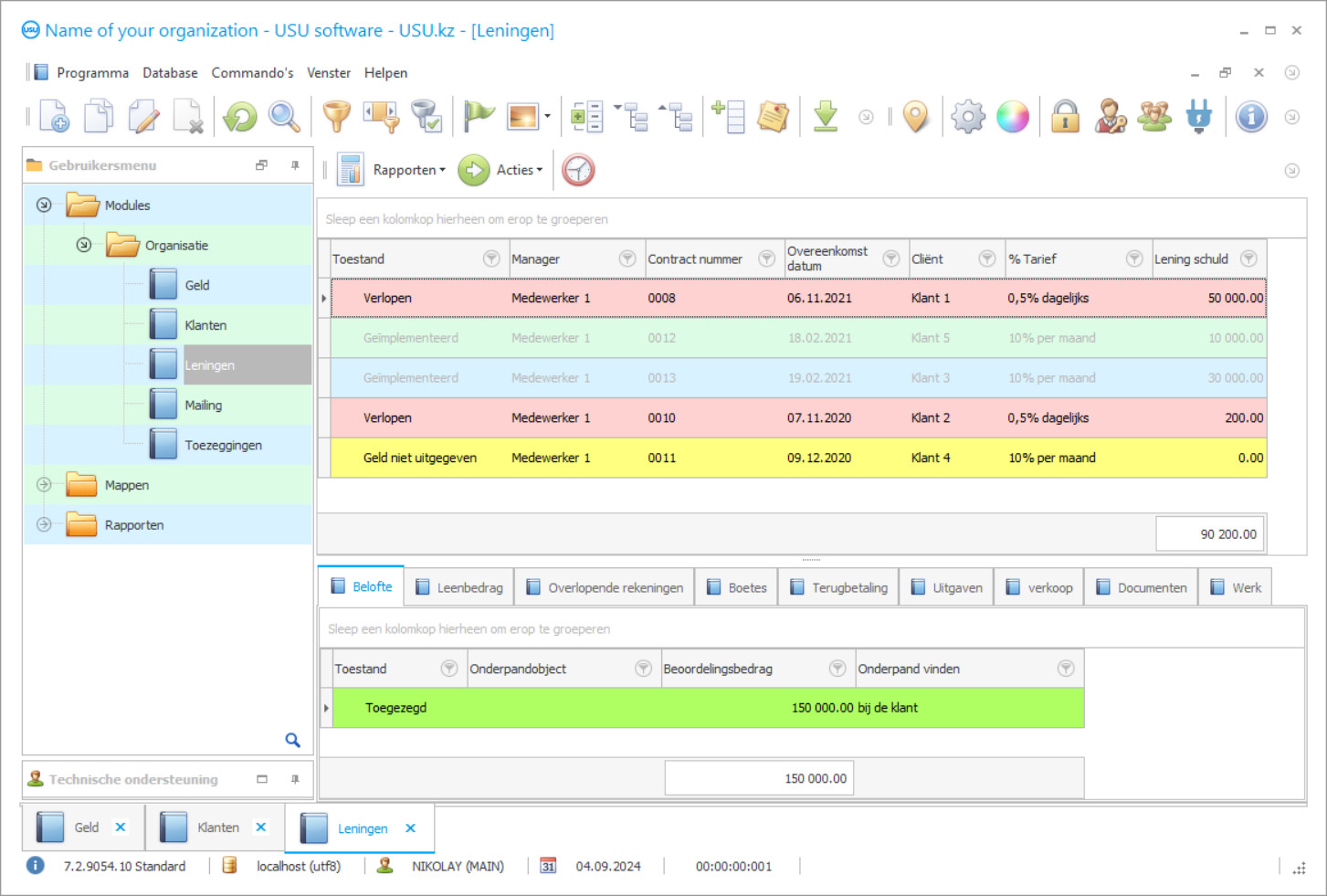Switch to the Terugbetaling tab

(x=839, y=587)
